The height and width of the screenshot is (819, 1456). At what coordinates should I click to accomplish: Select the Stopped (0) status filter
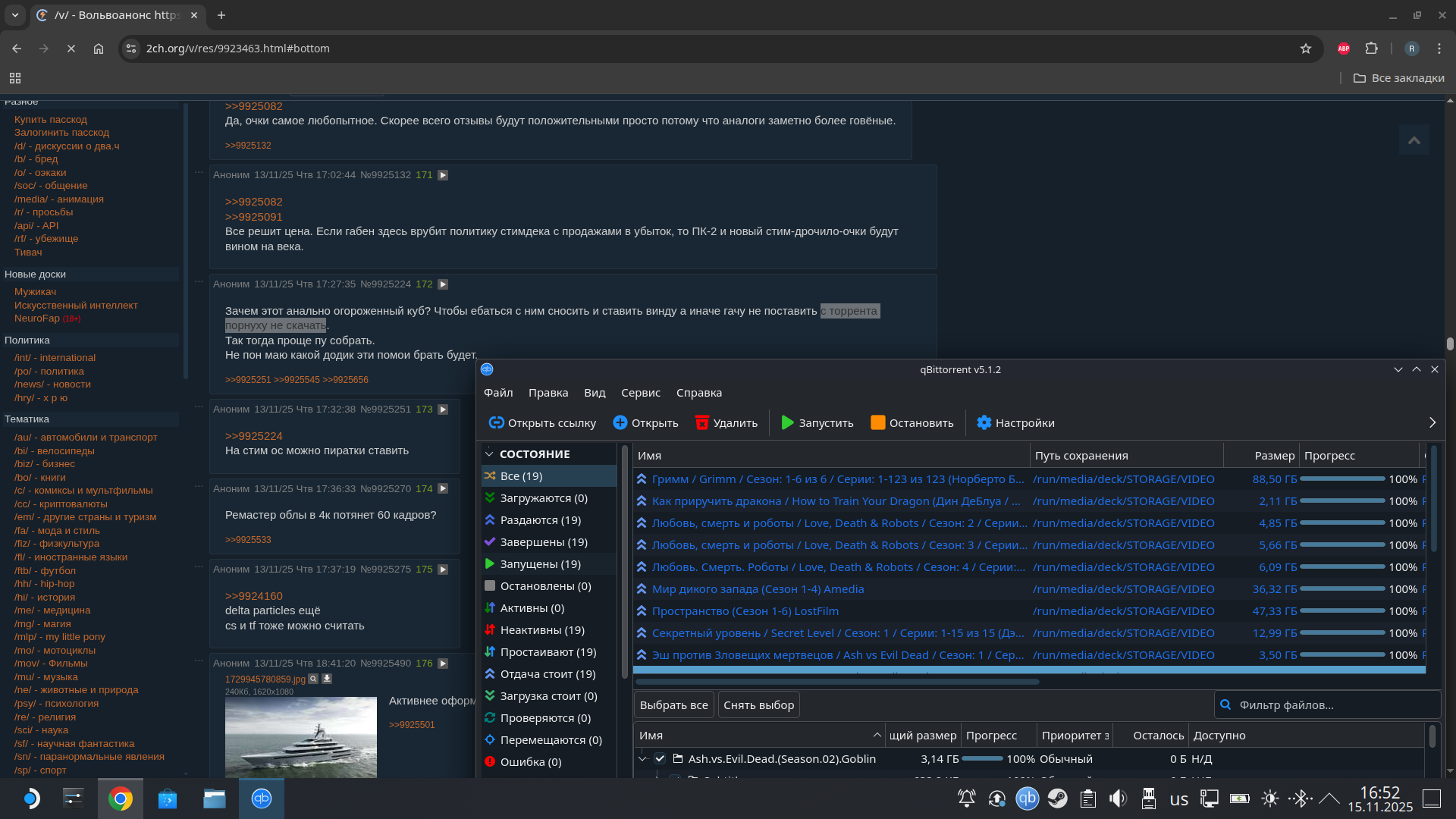click(x=545, y=586)
